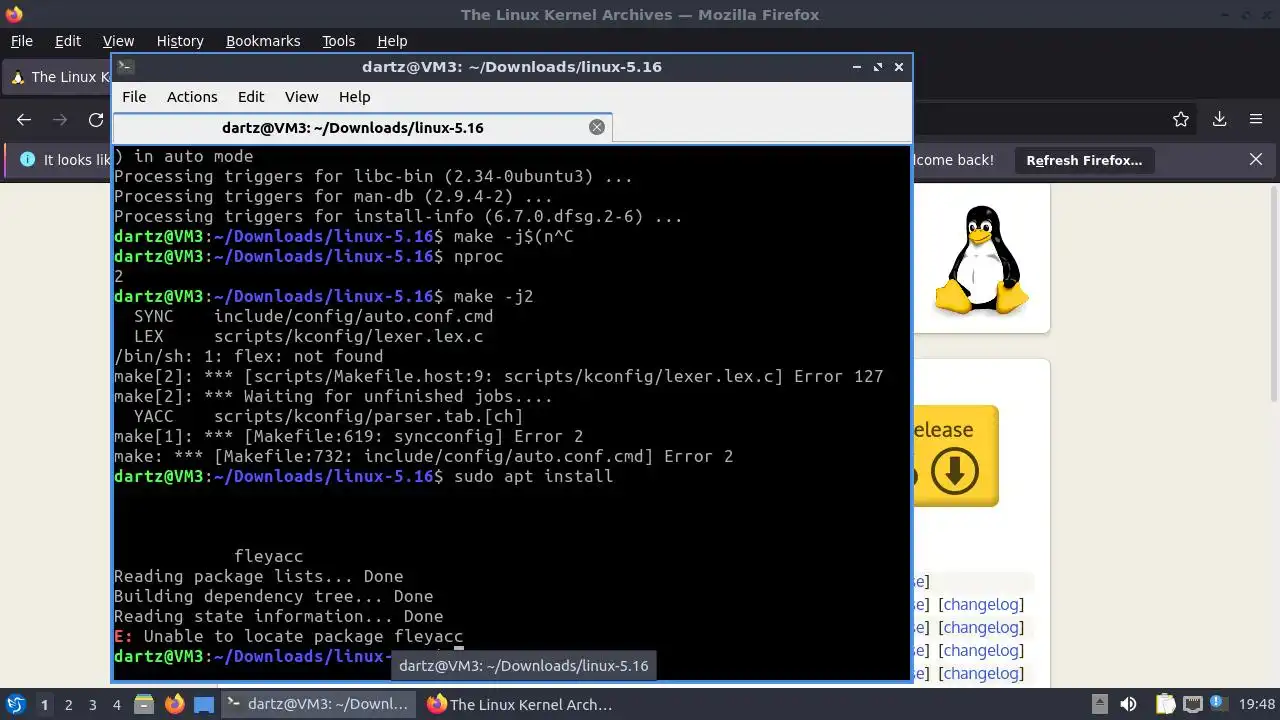The width and height of the screenshot is (1280, 720).
Task: Open Firefox's Bookmarks menu
Action: coord(263,41)
